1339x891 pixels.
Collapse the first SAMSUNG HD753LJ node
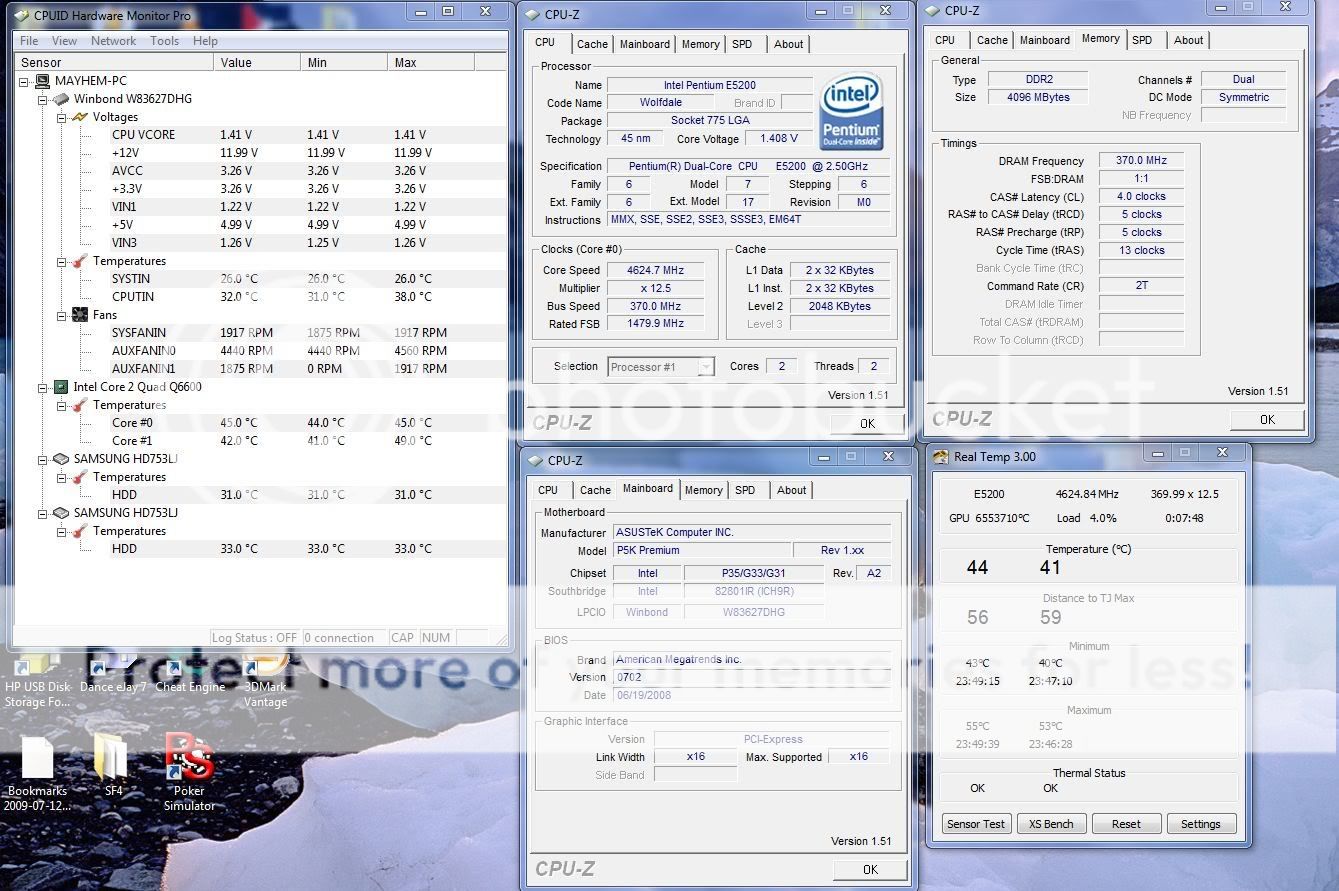coord(44,459)
